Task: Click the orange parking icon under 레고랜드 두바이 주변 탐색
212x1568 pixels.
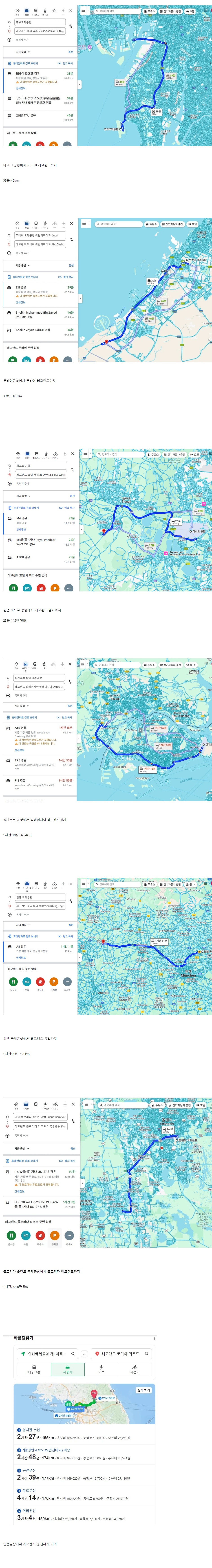Action: coord(54,360)
